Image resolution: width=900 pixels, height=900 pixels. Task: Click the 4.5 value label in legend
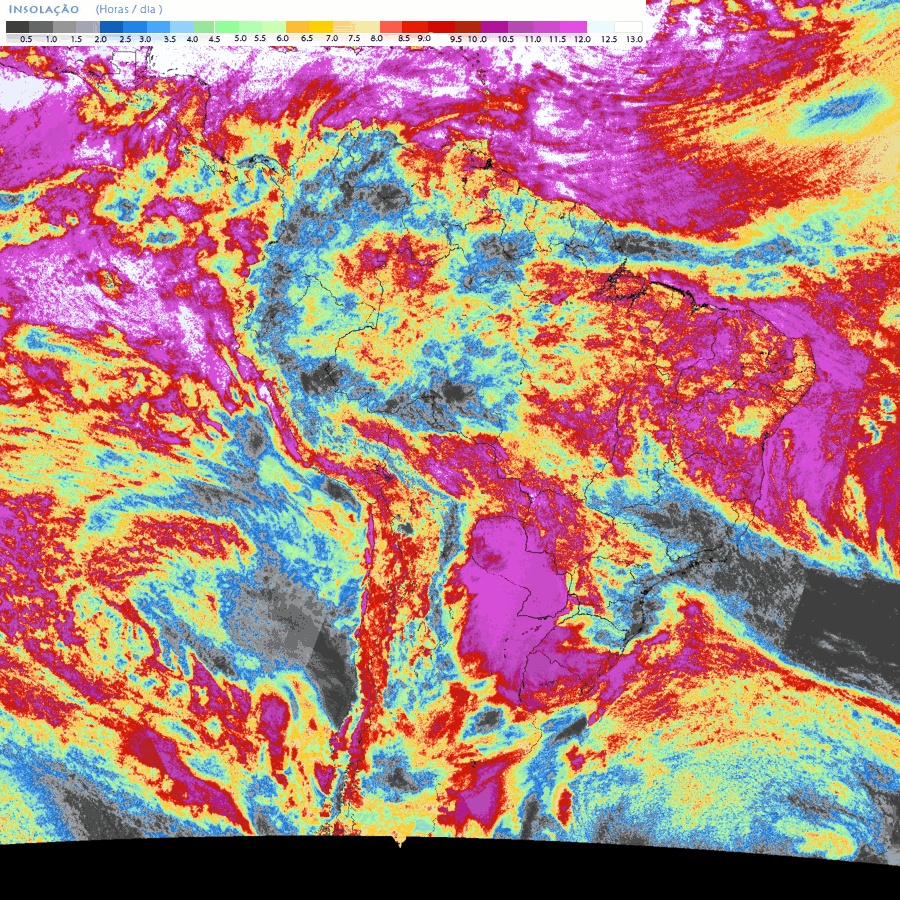pyautogui.click(x=214, y=38)
